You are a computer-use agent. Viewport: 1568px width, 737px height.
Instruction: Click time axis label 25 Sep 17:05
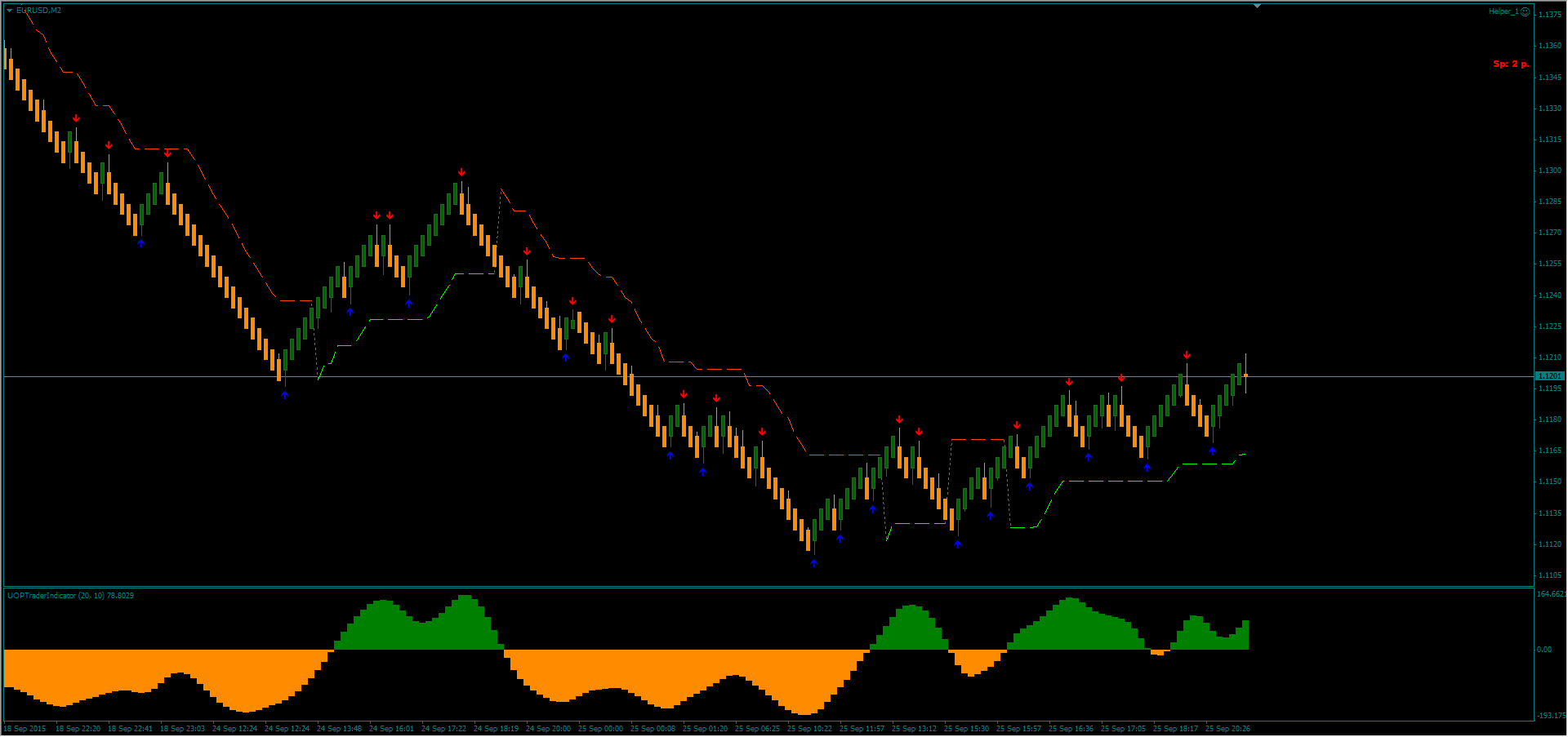[1123, 729]
